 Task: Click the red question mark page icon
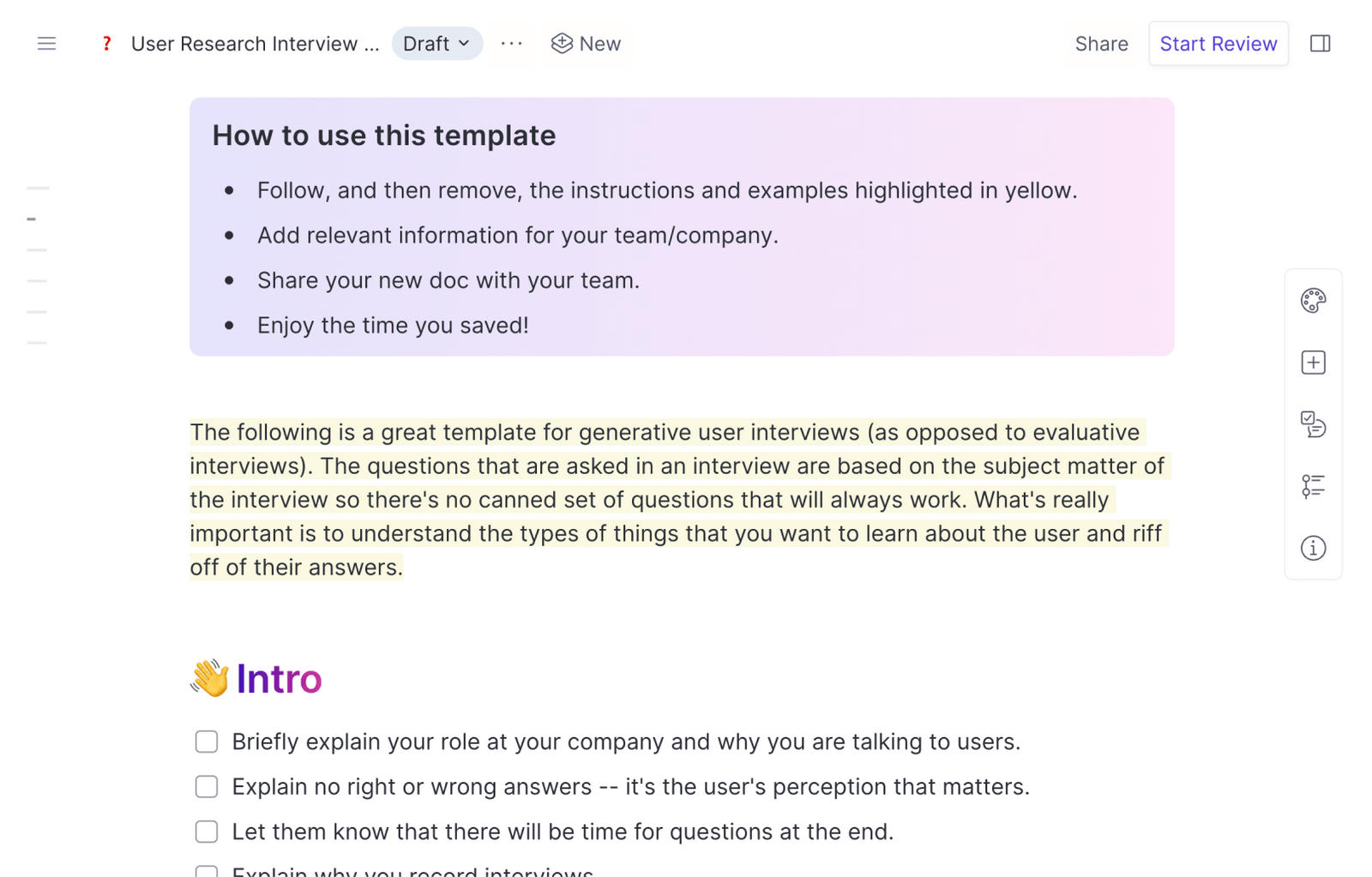click(x=106, y=44)
